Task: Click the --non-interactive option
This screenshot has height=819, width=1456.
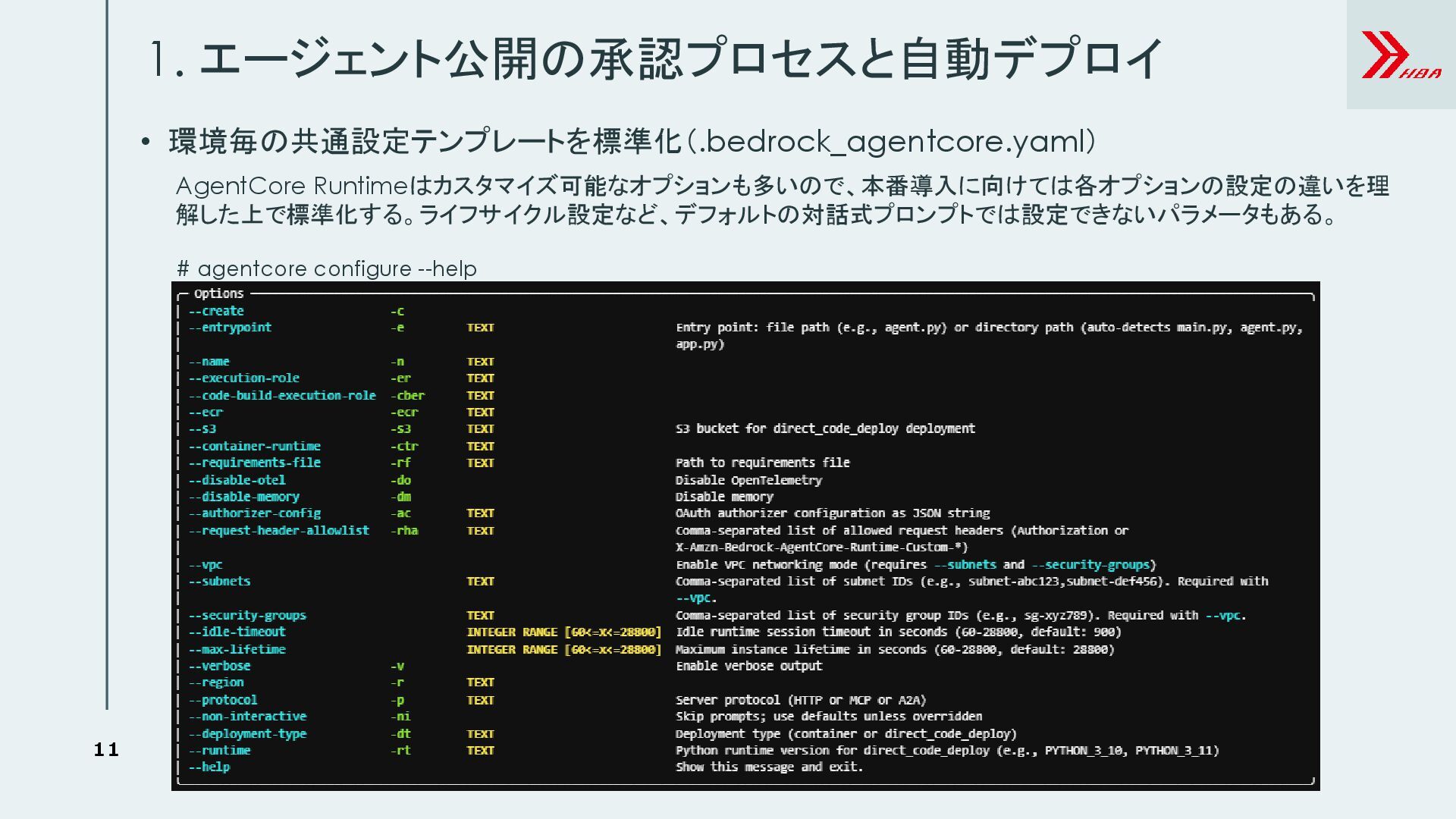Action: (247, 716)
